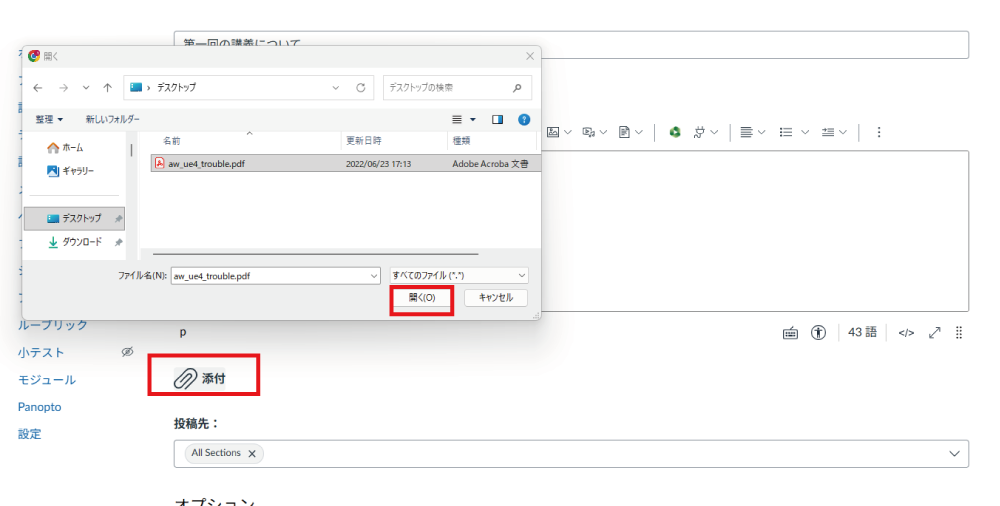Open the three-dot more options in editor toolbar
Image resolution: width=1000 pixels, height=506 pixels.
(879, 132)
